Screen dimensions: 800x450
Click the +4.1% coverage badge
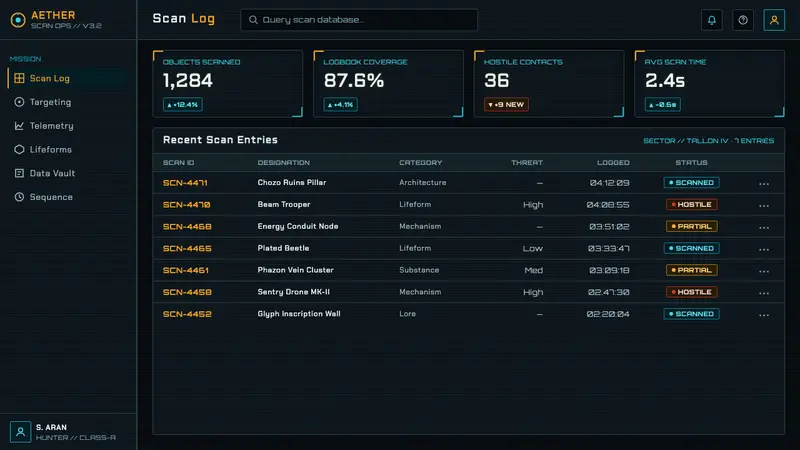pos(340,105)
